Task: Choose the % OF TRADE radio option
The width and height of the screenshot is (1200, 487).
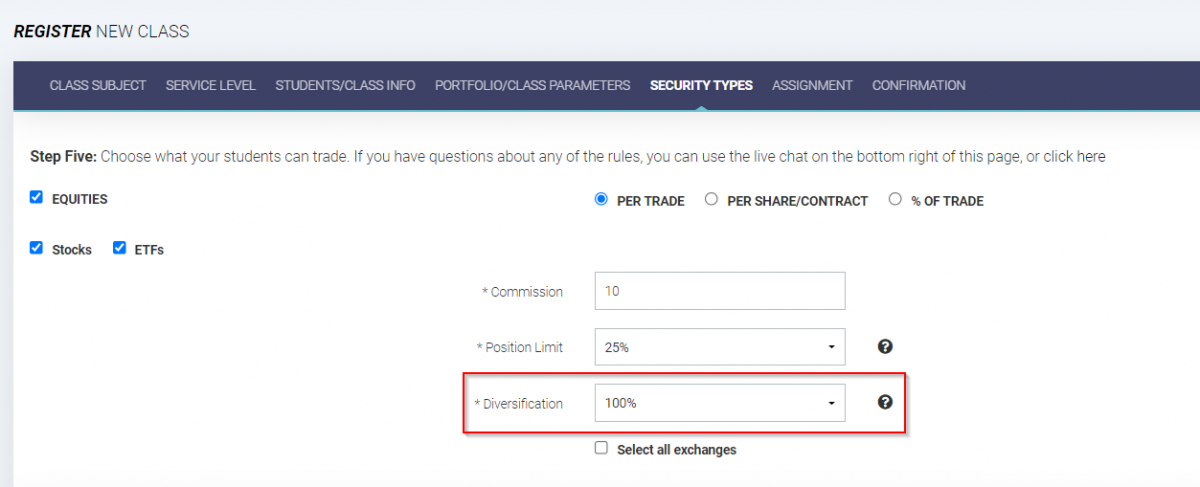Action: click(x=895, y=199)
